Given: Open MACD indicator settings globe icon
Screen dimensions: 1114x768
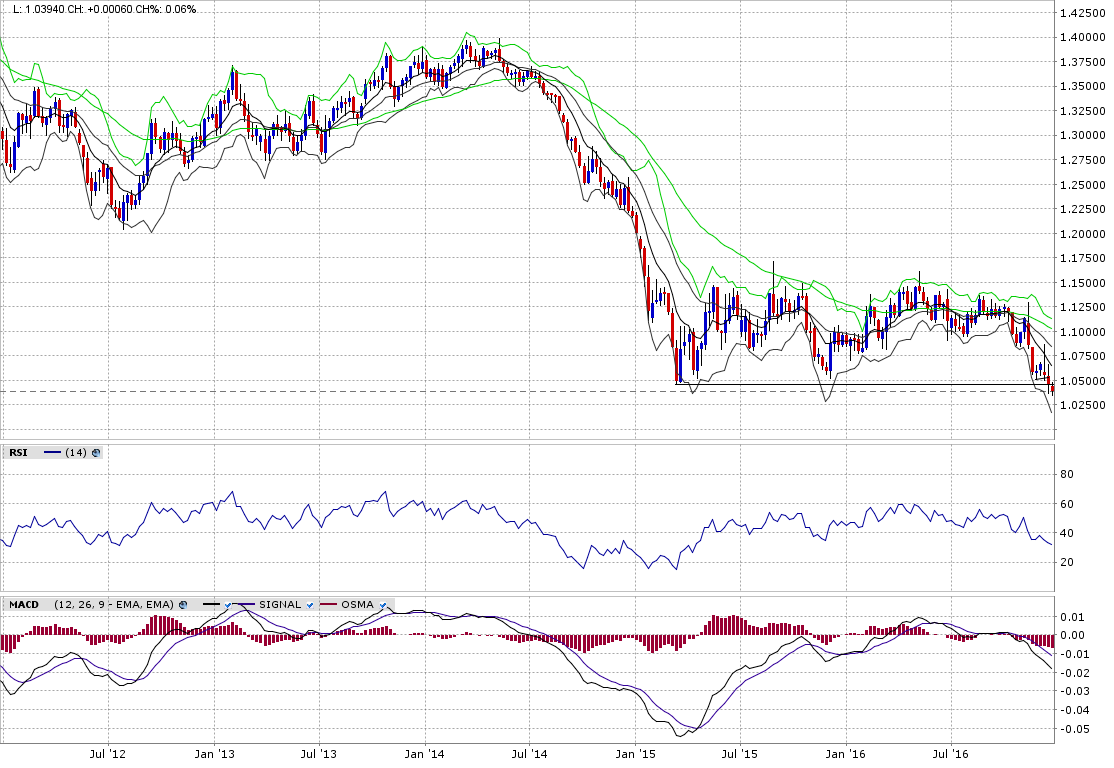Looking at the screenshot, I should point(183,605).
